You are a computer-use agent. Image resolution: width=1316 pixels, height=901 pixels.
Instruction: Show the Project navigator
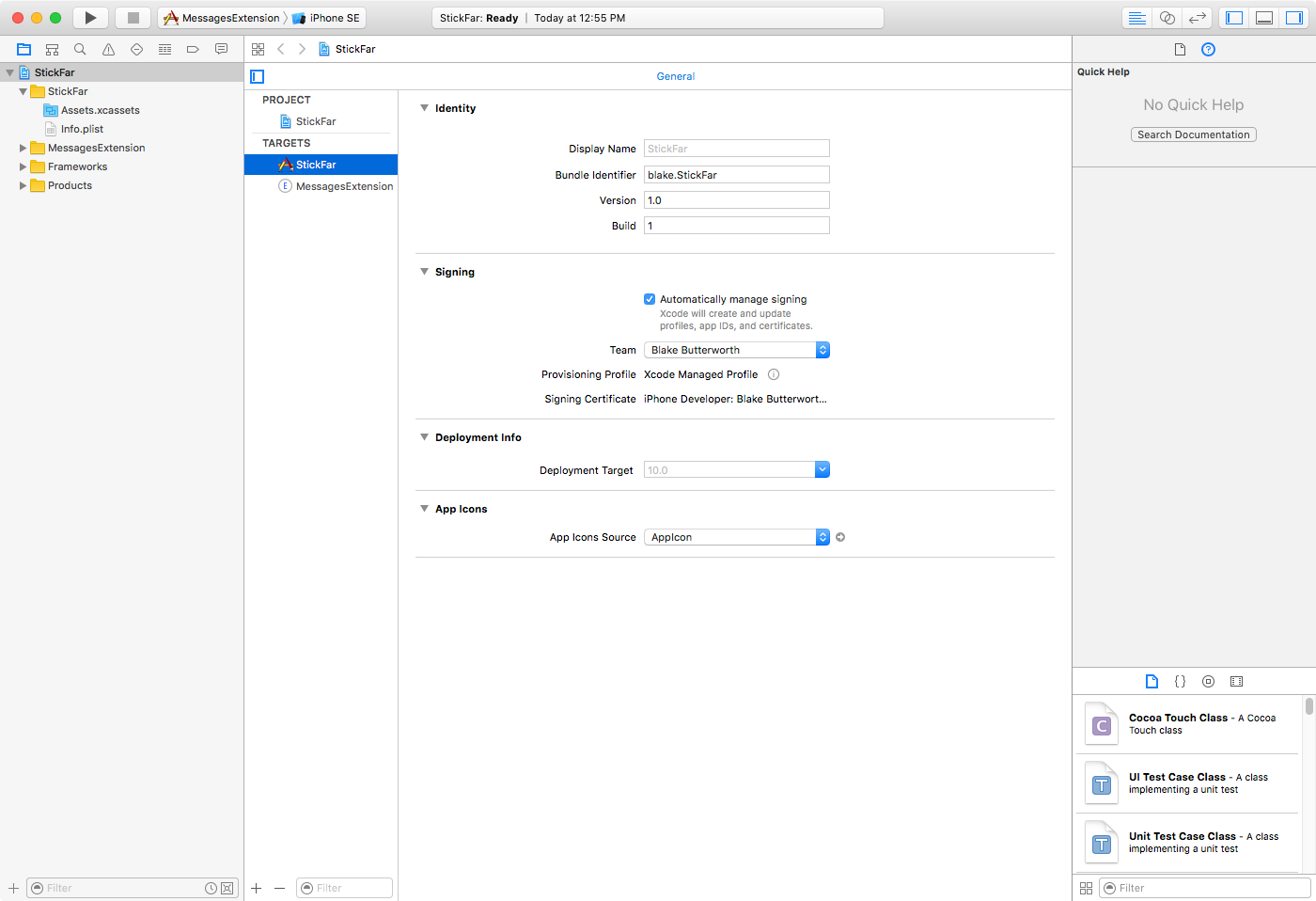coord(24,49)
